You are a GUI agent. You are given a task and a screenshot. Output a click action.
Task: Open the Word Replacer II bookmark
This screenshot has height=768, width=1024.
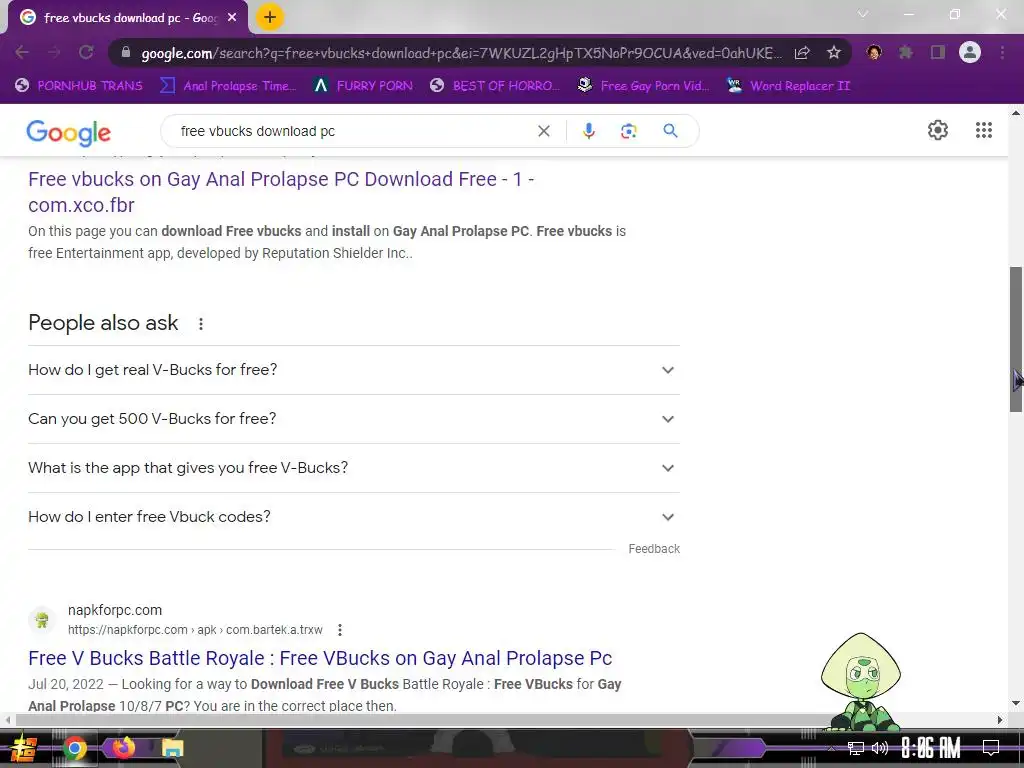[788, 86]
